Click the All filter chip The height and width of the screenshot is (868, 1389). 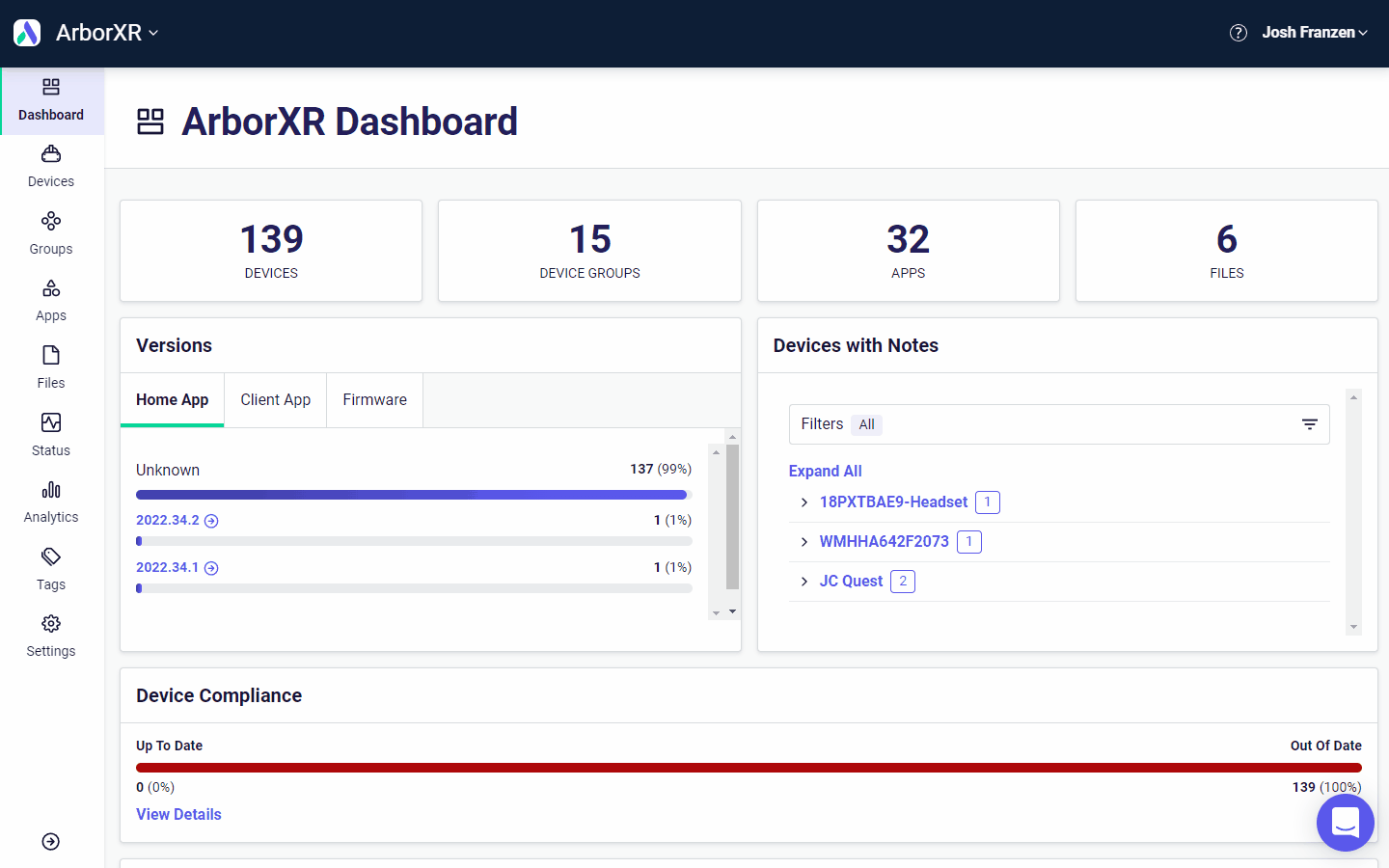867,424
